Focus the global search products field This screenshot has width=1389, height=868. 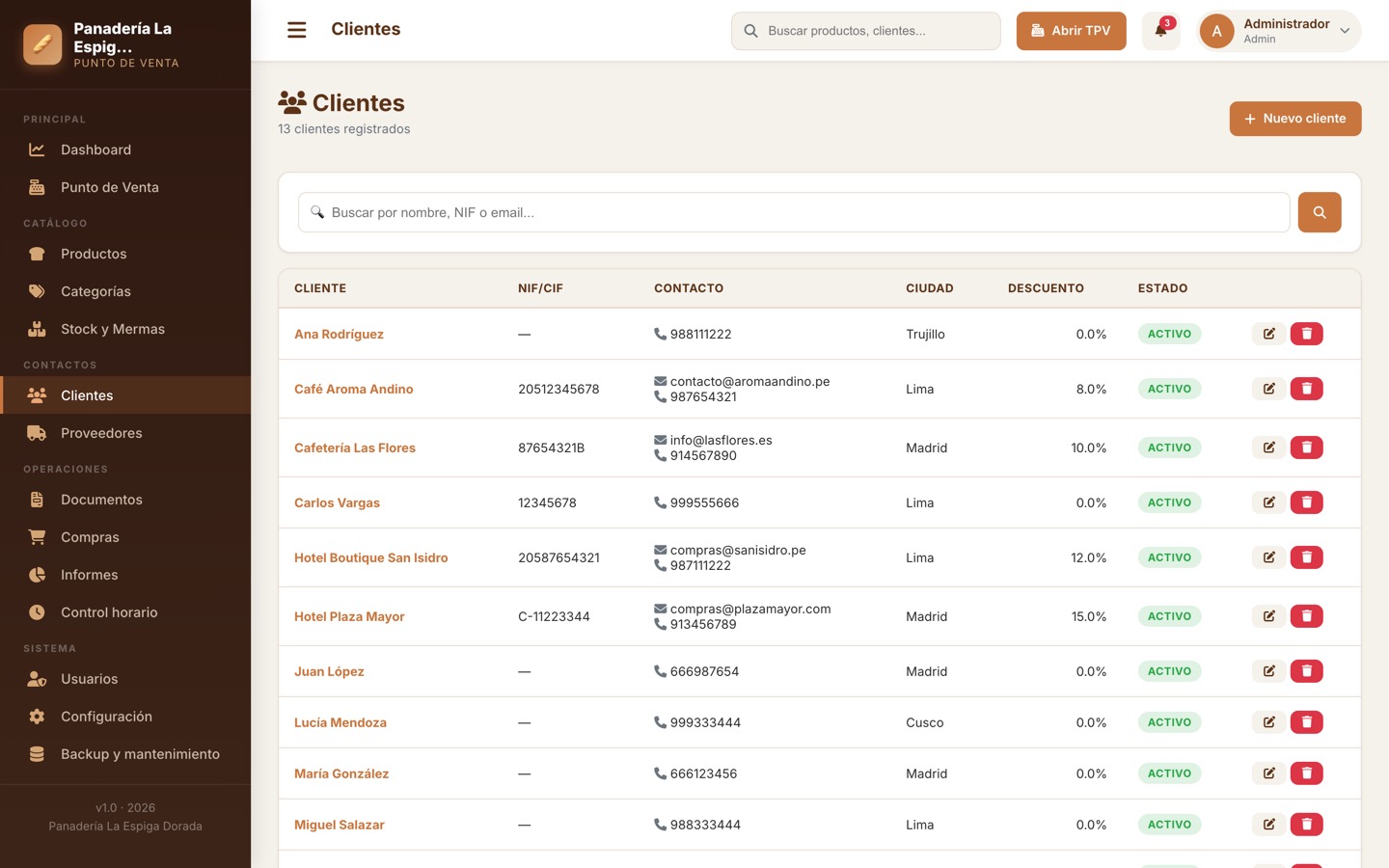click(866, 31)
